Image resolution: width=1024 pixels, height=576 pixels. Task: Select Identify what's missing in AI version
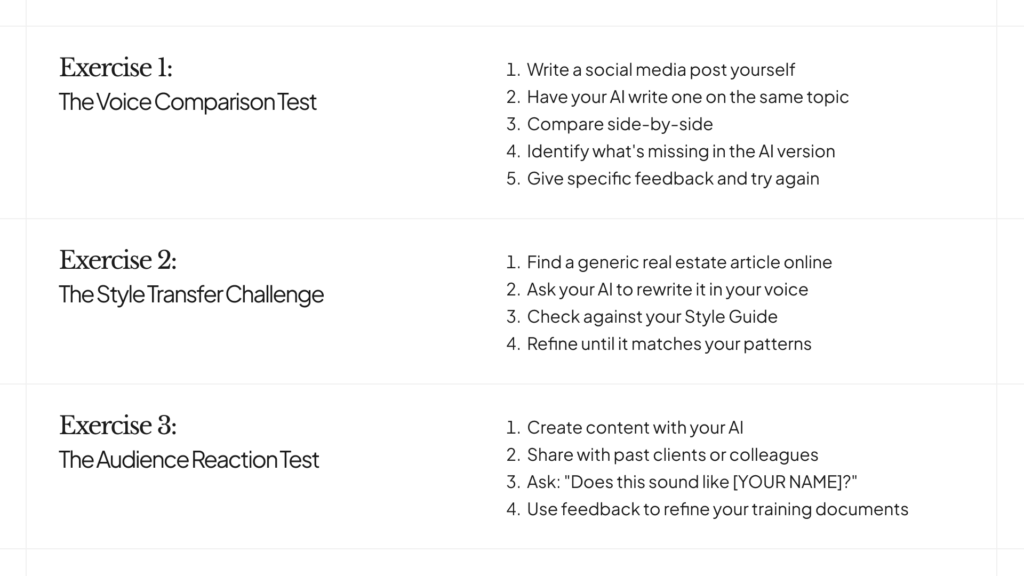(x=681, y=152)
